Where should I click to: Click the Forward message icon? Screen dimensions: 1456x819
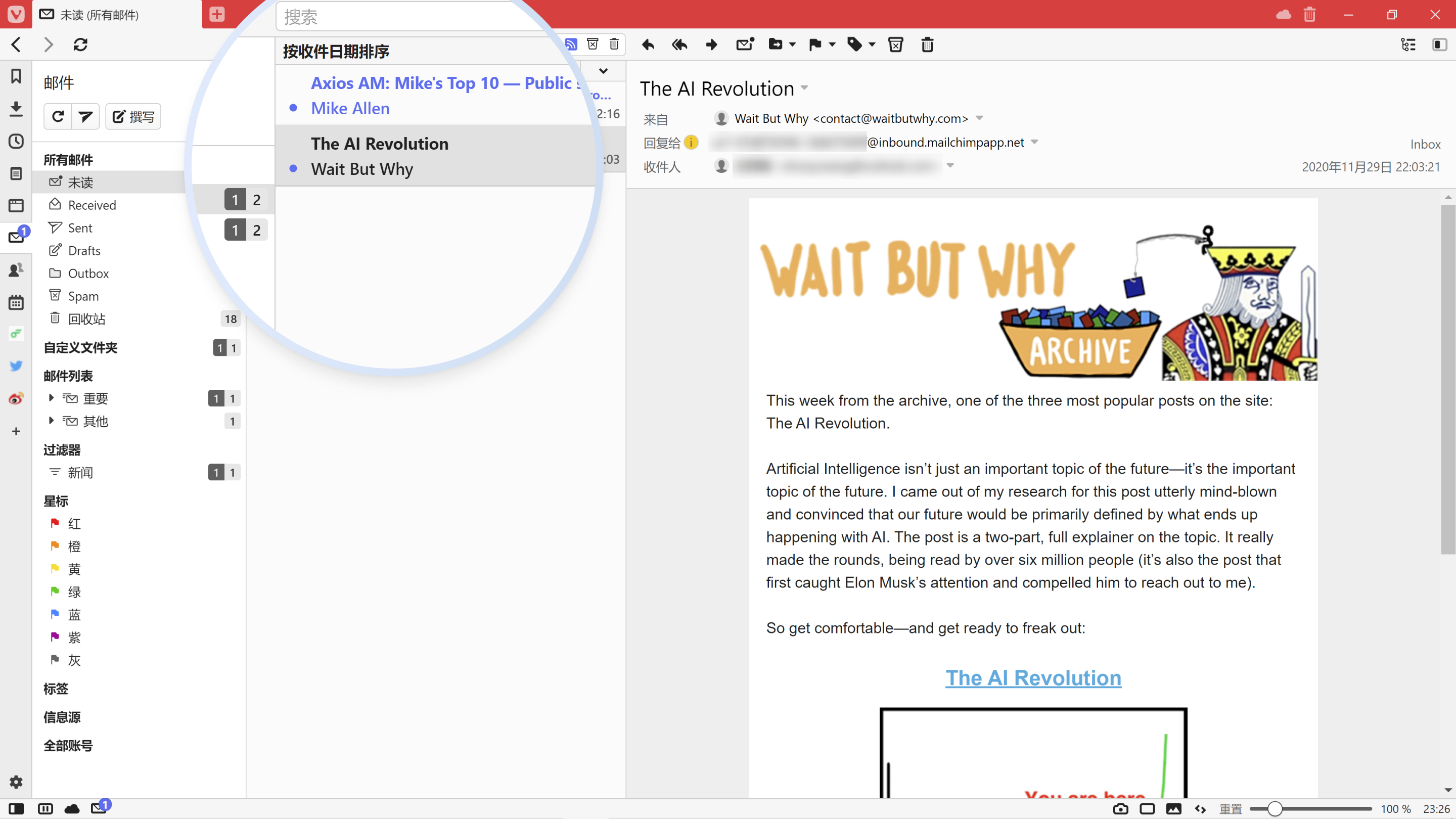(712, 44)
